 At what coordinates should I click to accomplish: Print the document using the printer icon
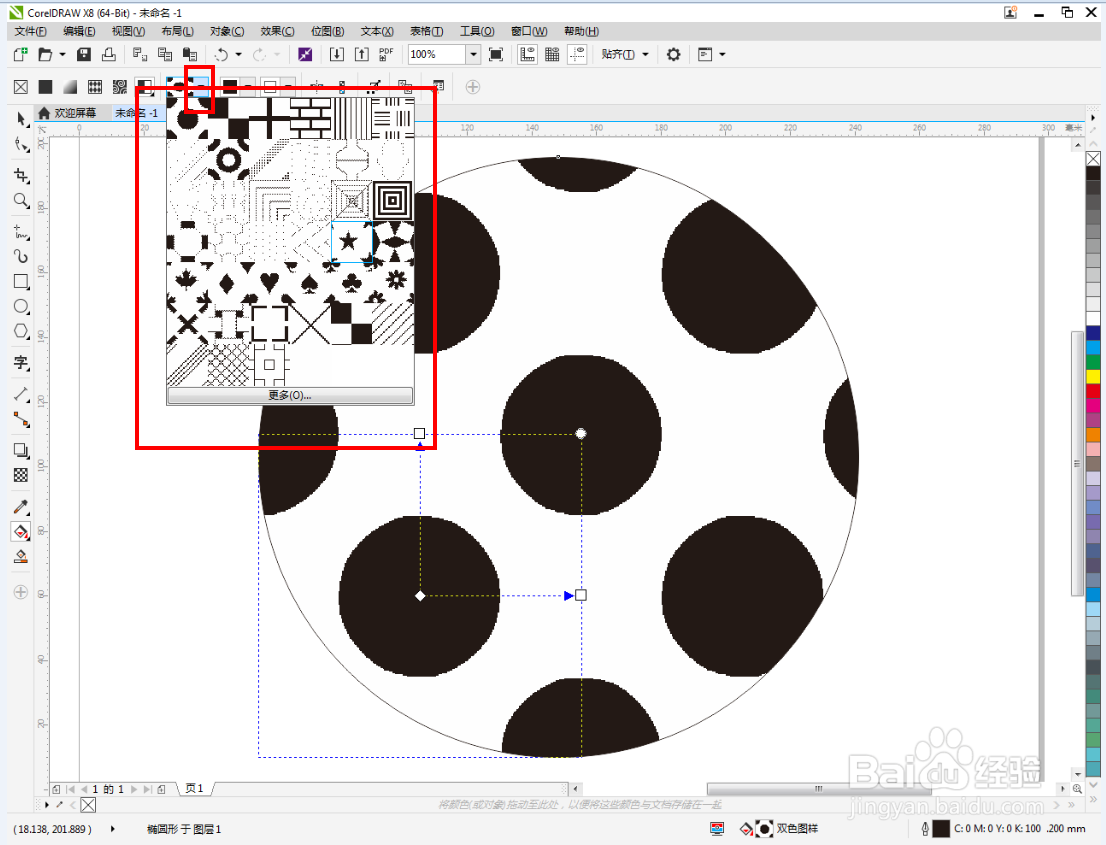pos(109,54)
